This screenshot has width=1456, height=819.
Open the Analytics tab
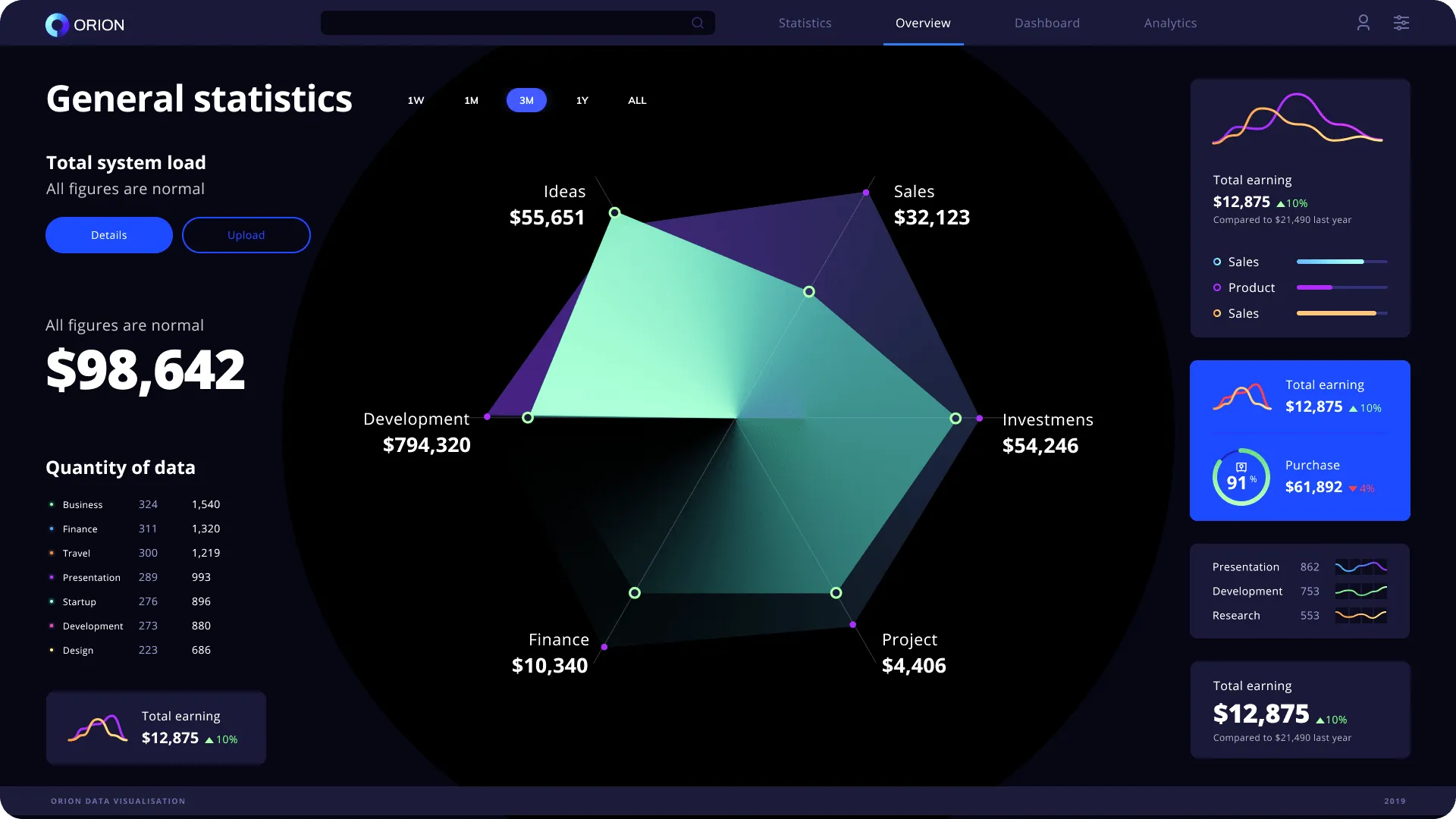click(x=1170, y=23)
